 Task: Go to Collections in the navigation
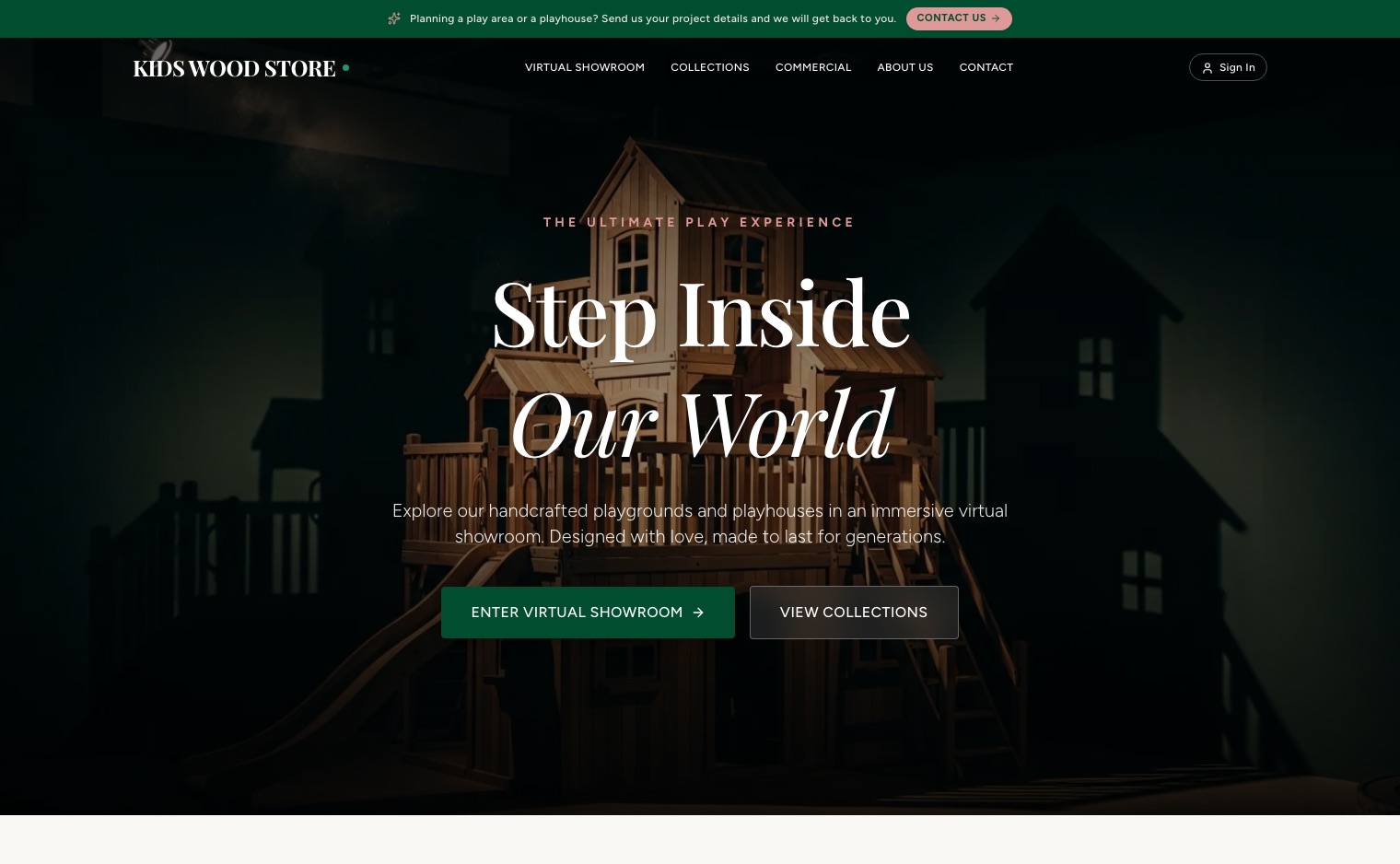[710, 67]
